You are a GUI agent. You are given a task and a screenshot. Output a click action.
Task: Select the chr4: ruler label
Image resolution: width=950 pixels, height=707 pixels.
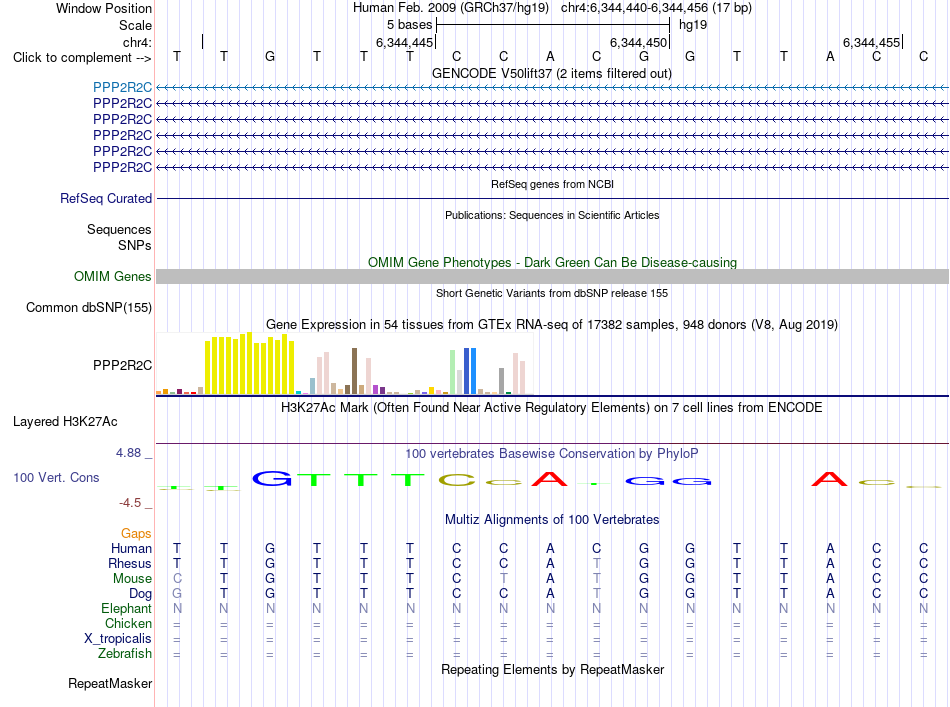(137, 42)
